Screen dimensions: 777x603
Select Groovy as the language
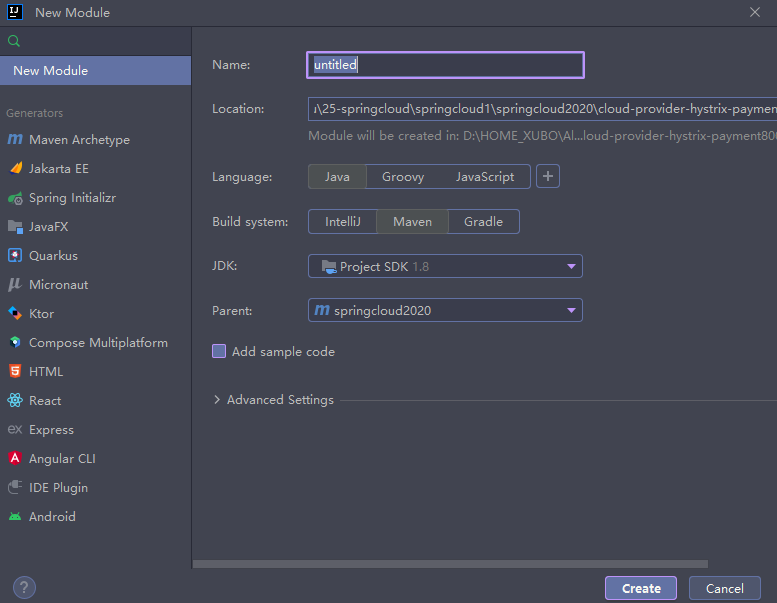403,177
